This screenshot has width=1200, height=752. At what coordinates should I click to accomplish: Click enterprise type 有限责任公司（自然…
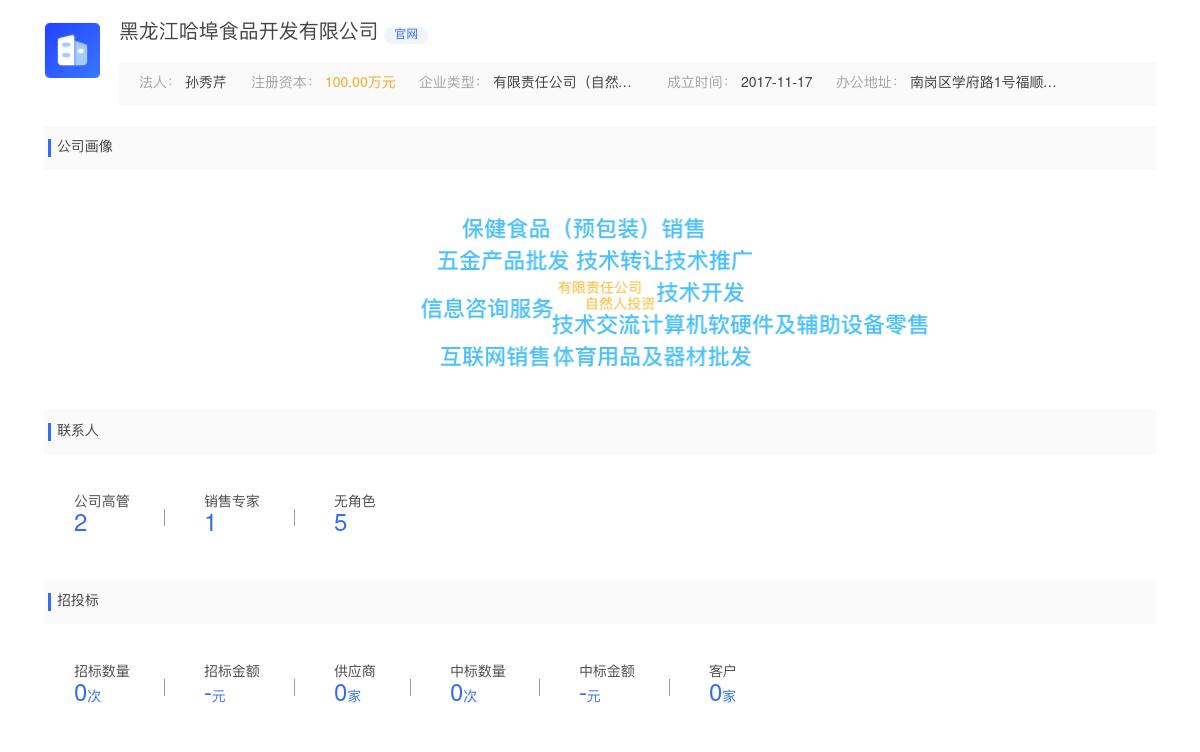tap(562, 83)
